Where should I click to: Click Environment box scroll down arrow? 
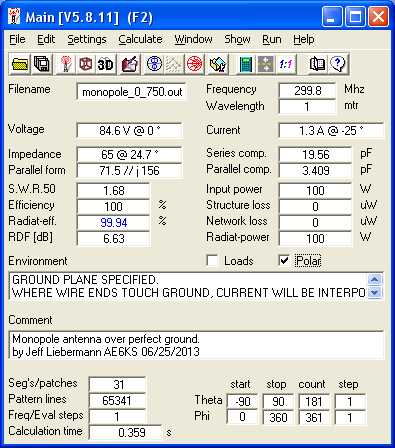tap(375, 292)
